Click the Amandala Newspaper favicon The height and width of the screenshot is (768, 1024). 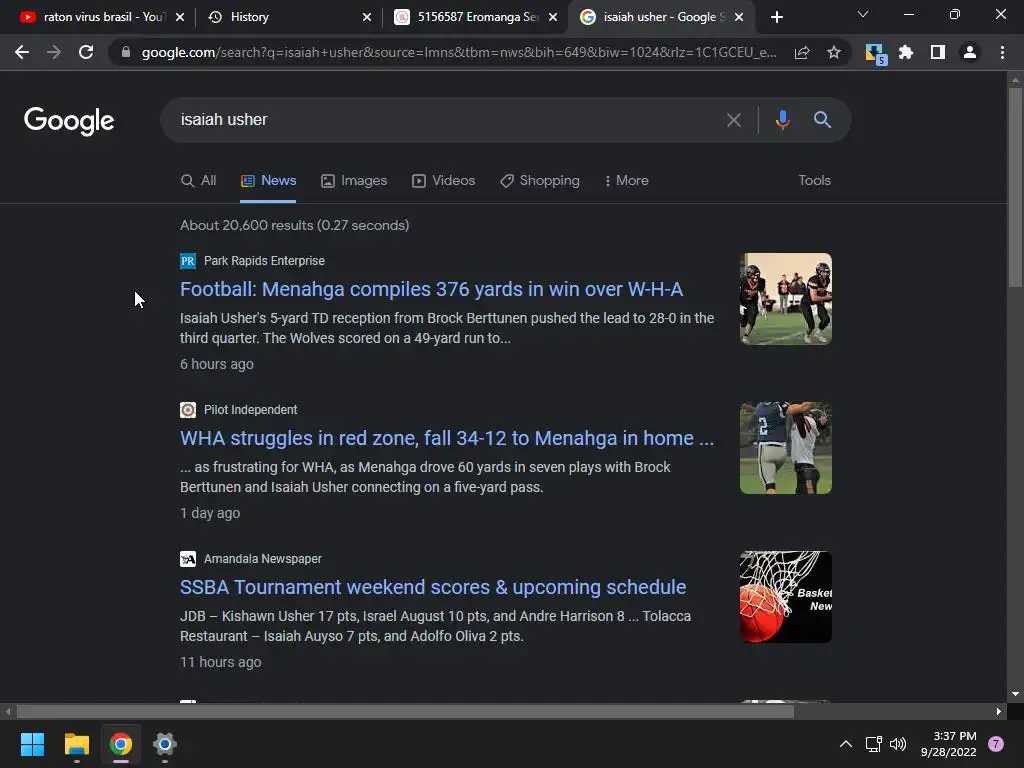point(188,559)
